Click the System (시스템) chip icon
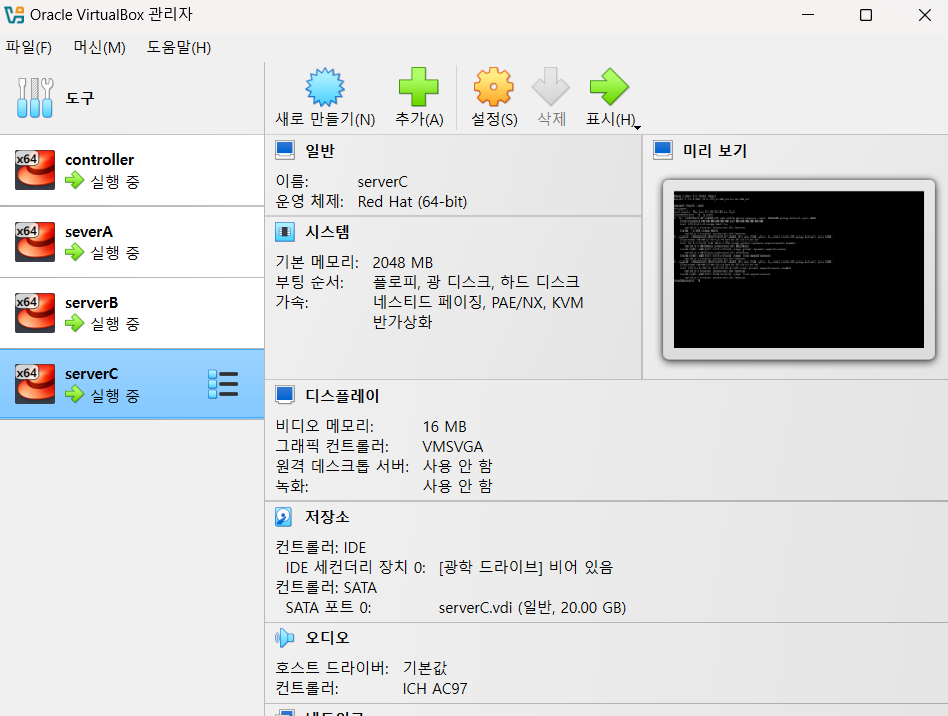Image resolution: width=948 pixels, height=716 pixels. 285,232
